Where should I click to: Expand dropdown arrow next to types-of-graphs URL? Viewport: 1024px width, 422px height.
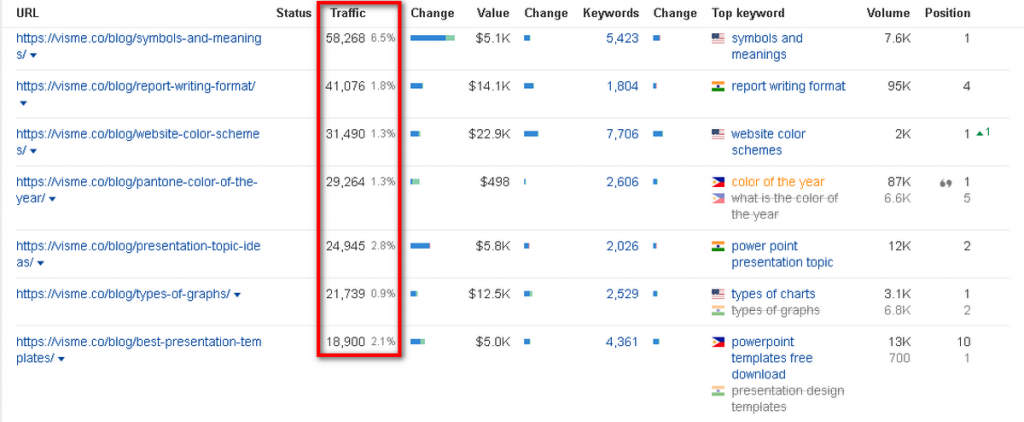coord(237,295)
